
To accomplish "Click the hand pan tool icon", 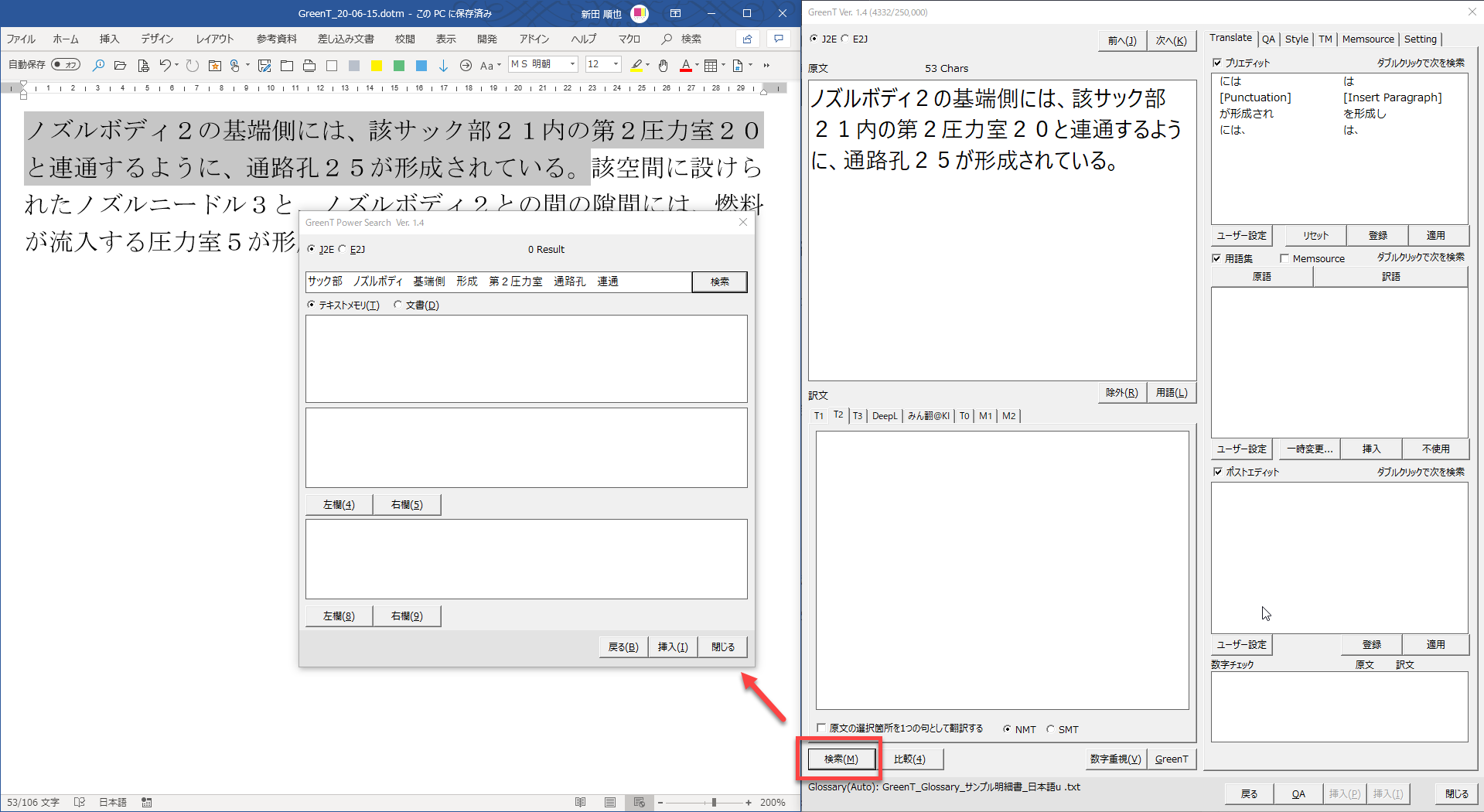I will [663, 66].
